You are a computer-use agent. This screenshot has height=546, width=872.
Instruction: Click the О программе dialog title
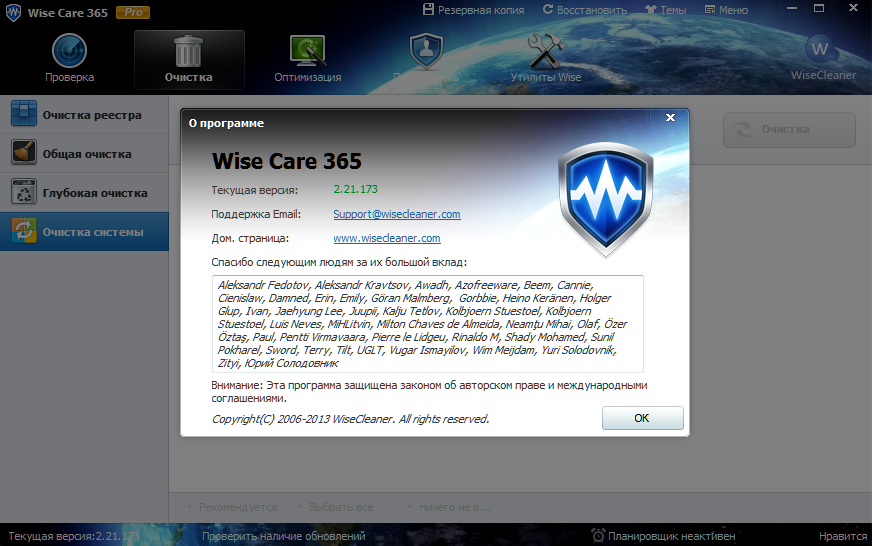coord(226,123)
